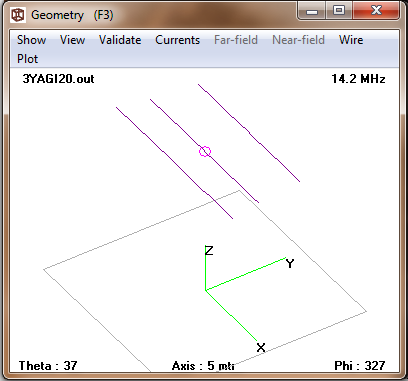This screenshot has width=408, height=381.
Task: Open the View menu
Action: tap(73, 40)
